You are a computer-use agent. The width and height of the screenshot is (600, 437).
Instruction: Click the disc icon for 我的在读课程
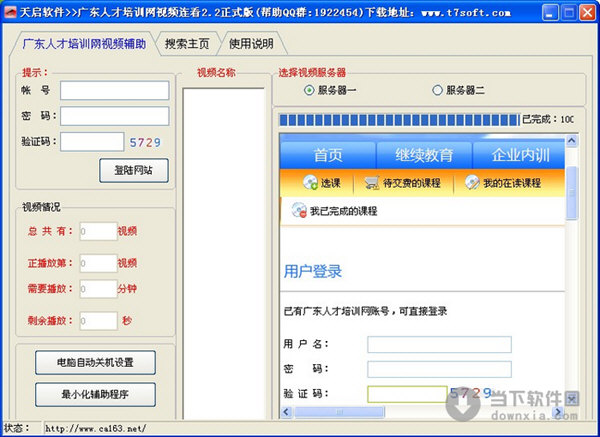tap(472, 183)
